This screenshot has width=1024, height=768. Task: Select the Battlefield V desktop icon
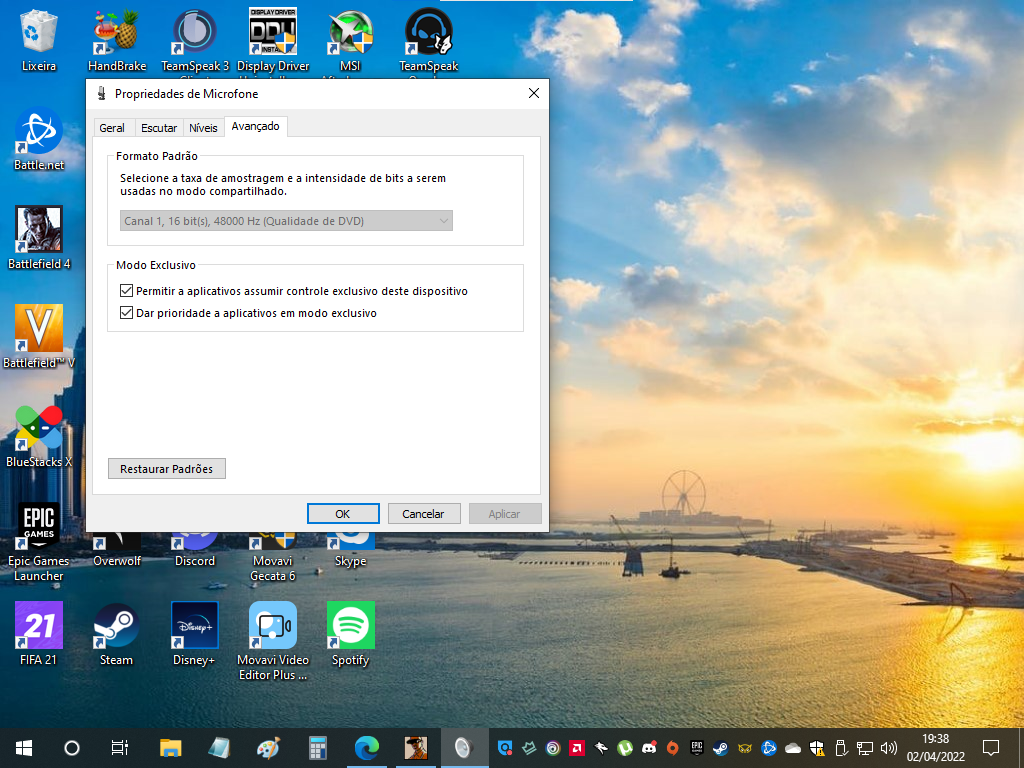pos(39,337)
